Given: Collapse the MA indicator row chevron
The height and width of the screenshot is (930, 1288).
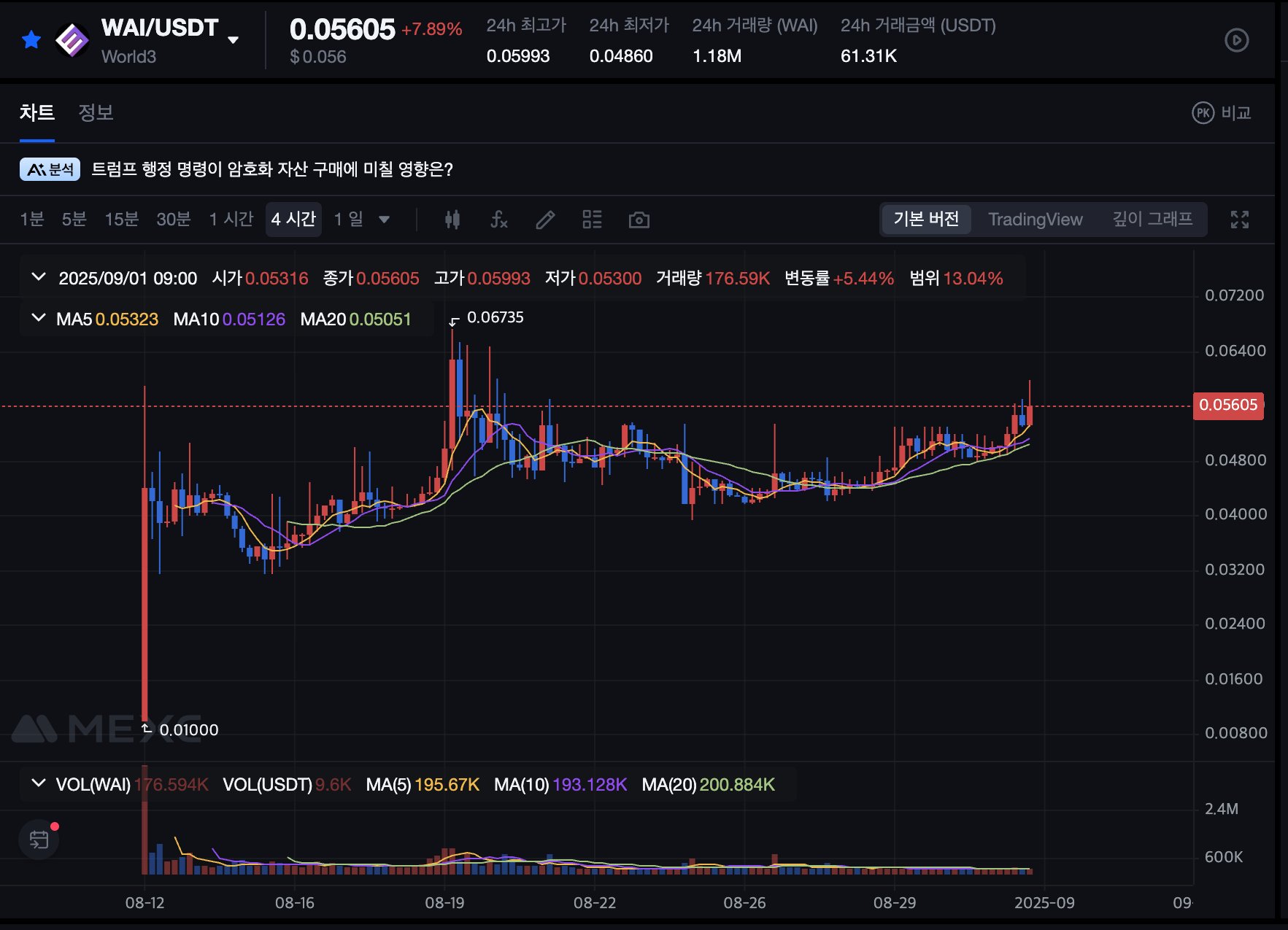Looking at the screenshot, I should point(39,319).
